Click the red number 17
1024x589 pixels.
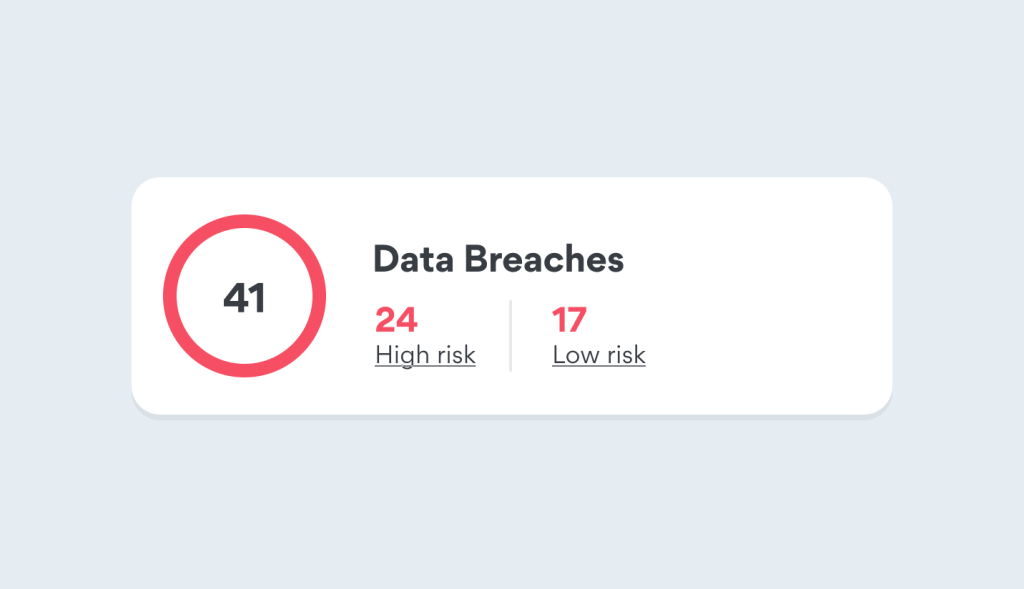click(569, 319)
